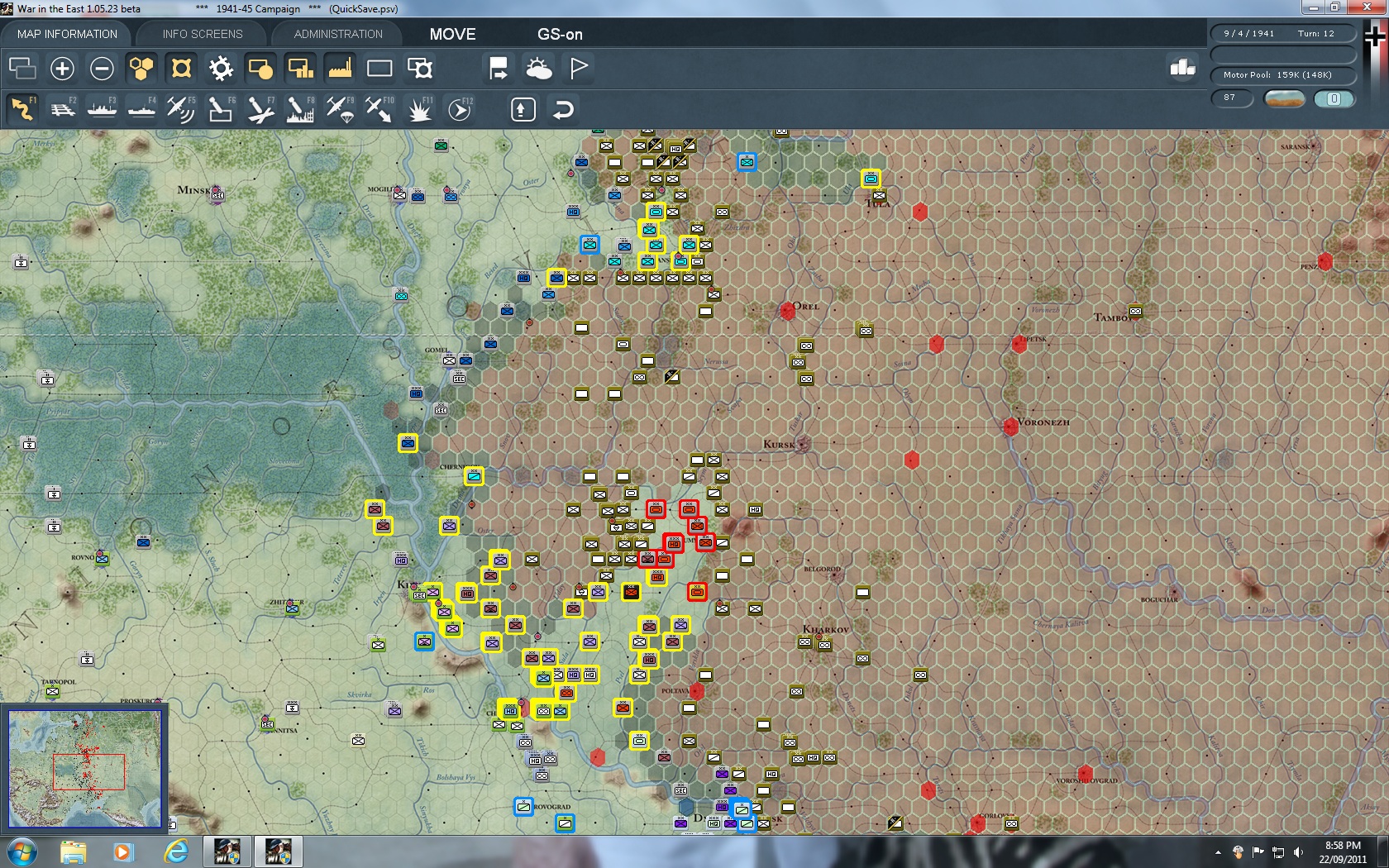Click the flag-with-arrow toolbar icon
The height and width of the screenshot is (868, 1389).
[499, 68]
